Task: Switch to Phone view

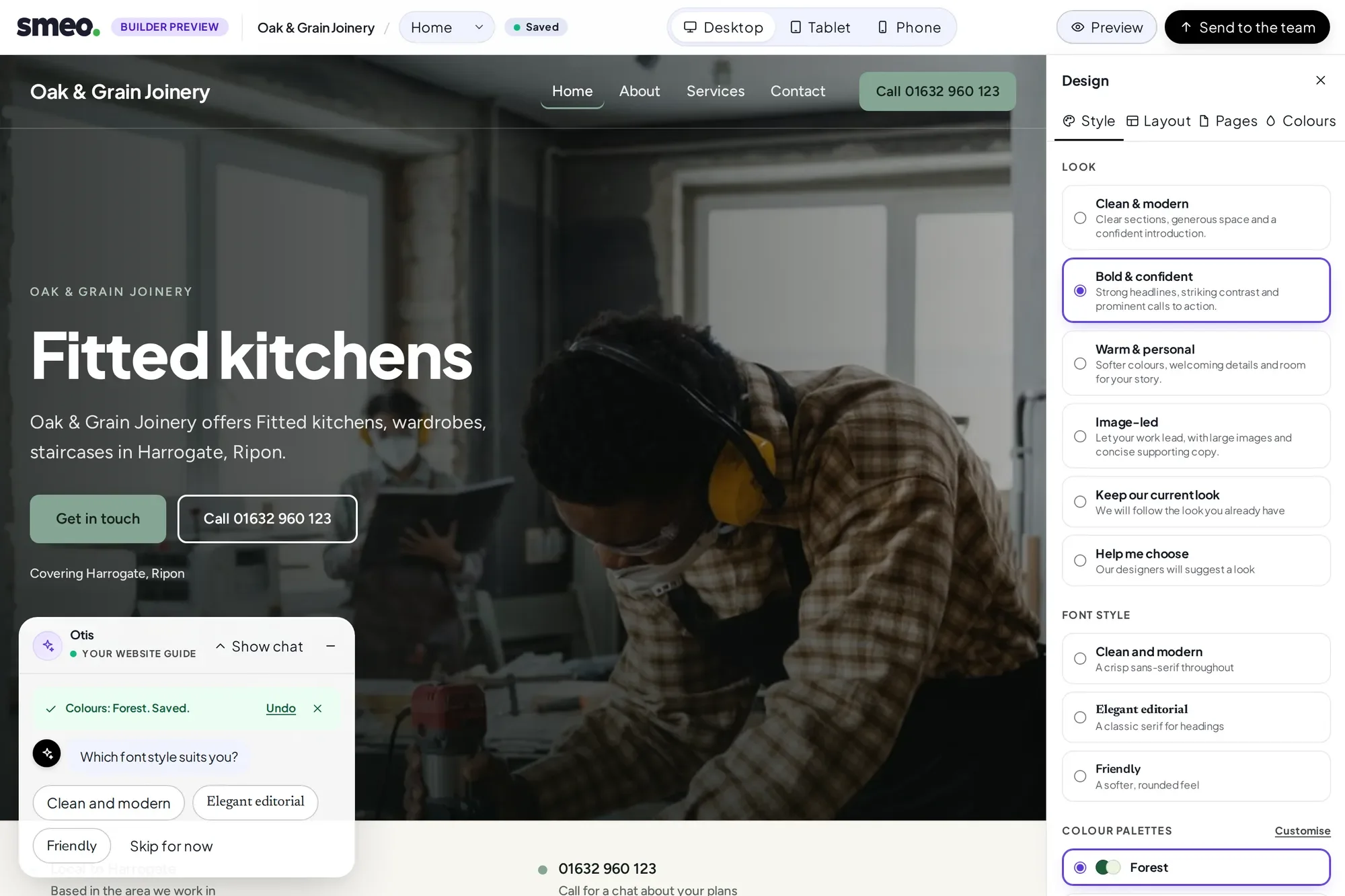Action: click(909, 28)
